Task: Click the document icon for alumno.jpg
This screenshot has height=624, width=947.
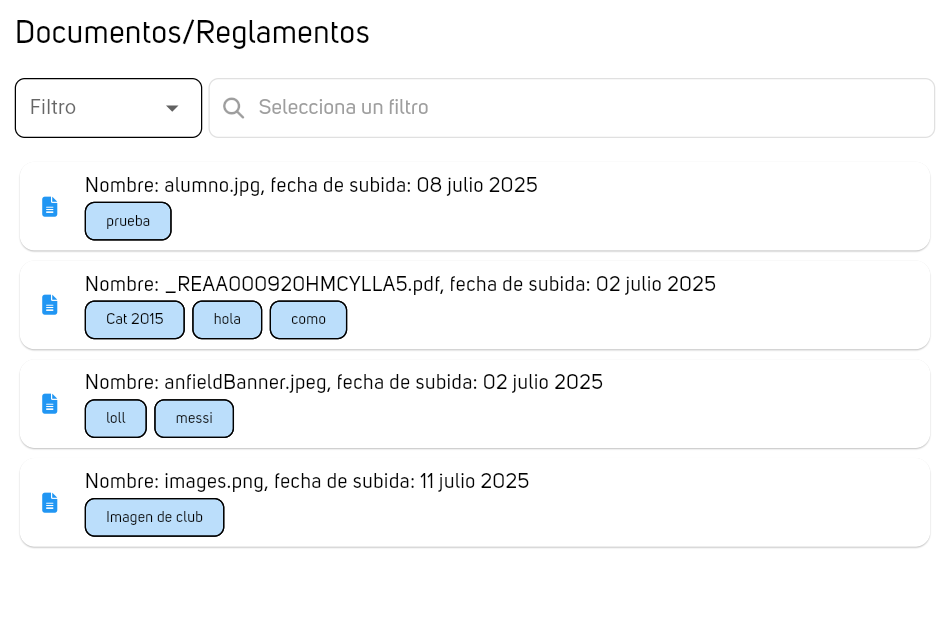Action: click(x=50, y=207)
